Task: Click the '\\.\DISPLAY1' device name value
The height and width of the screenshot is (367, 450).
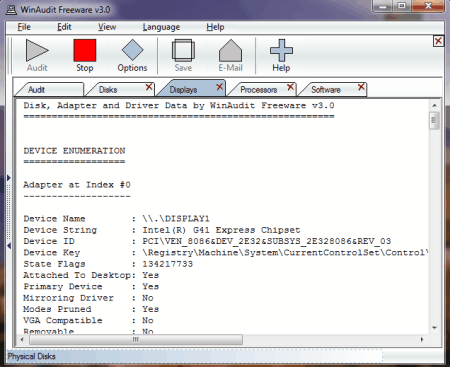Action: [x=176, y=219]
